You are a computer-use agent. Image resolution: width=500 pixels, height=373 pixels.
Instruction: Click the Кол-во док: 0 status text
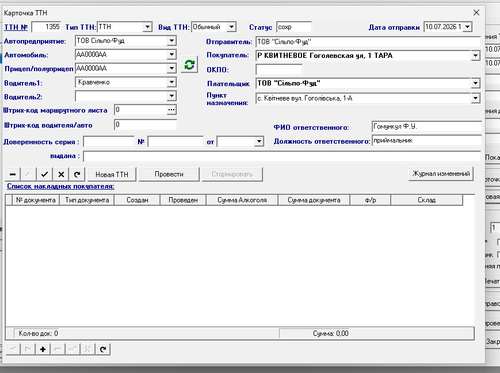(38, 333)
